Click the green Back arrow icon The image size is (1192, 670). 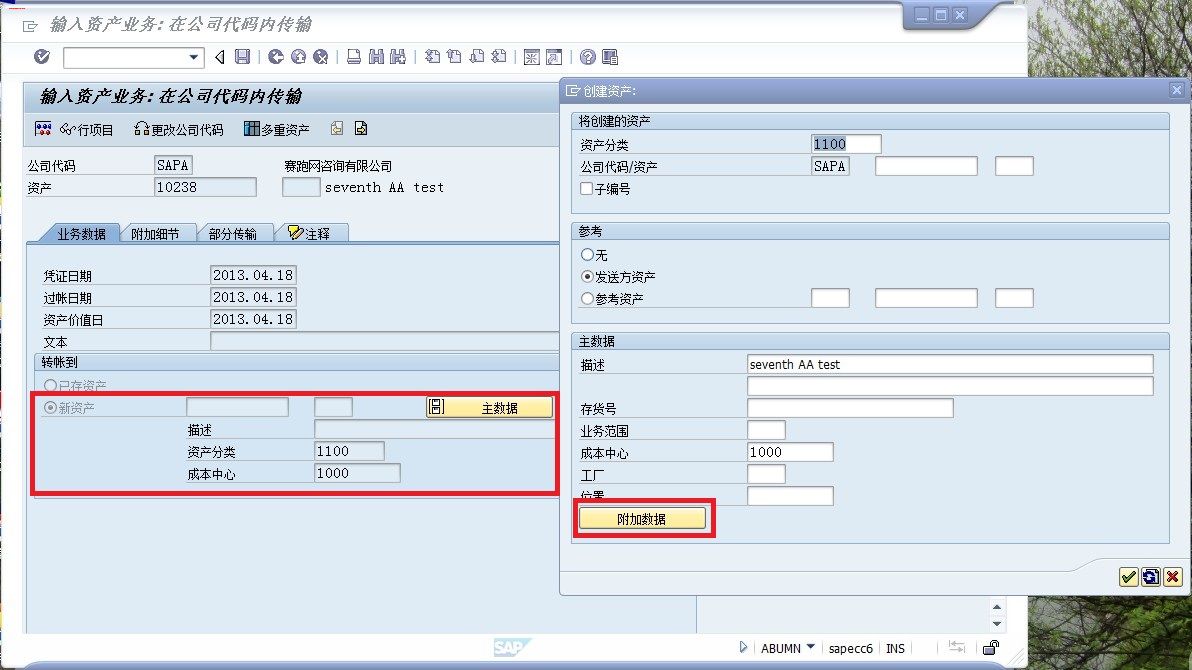276,56
